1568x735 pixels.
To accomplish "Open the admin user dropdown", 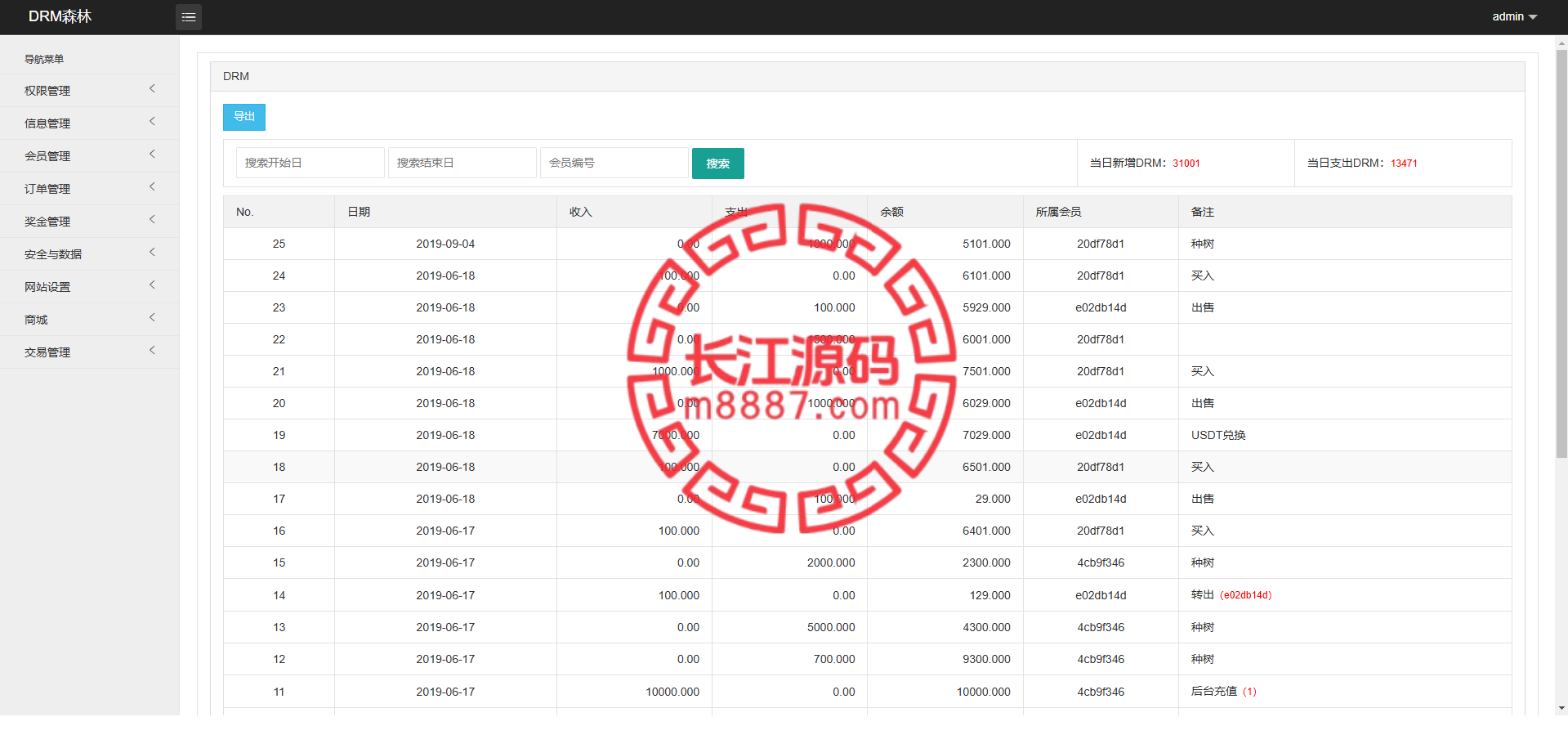I will click(x=1514, y=16).
